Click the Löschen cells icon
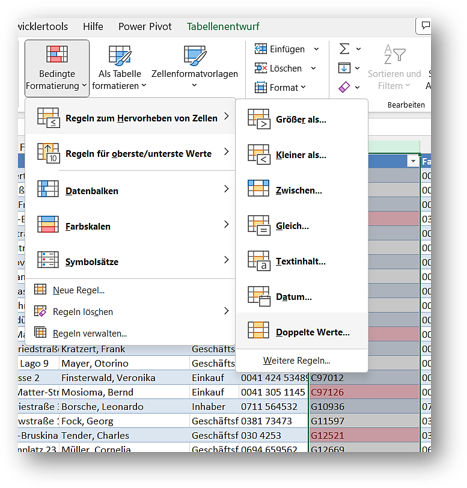Screen dimensions: 467x488 click(x=261, y=68)
